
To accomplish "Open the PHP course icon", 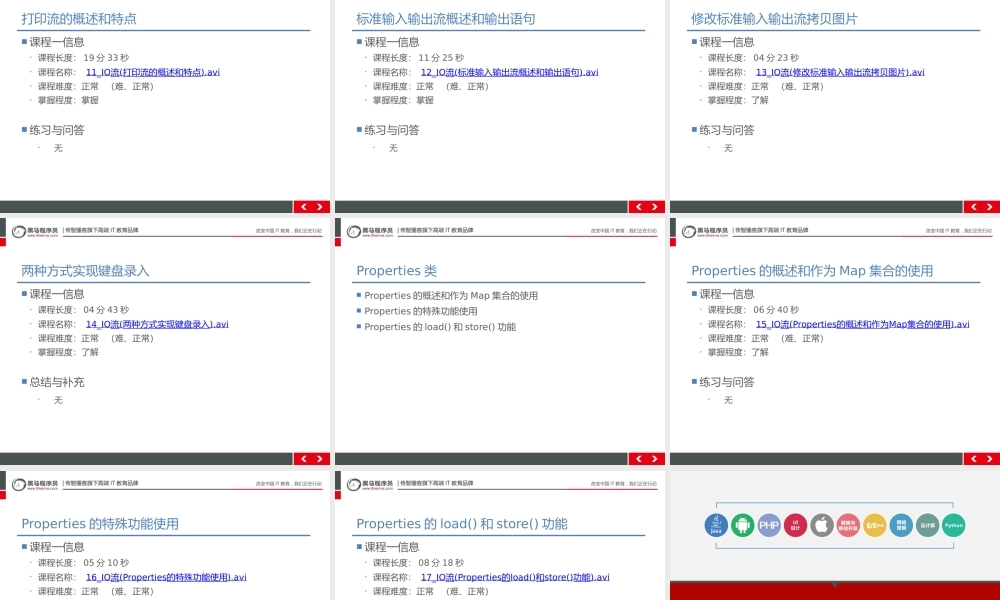I will tap(769, 524).
